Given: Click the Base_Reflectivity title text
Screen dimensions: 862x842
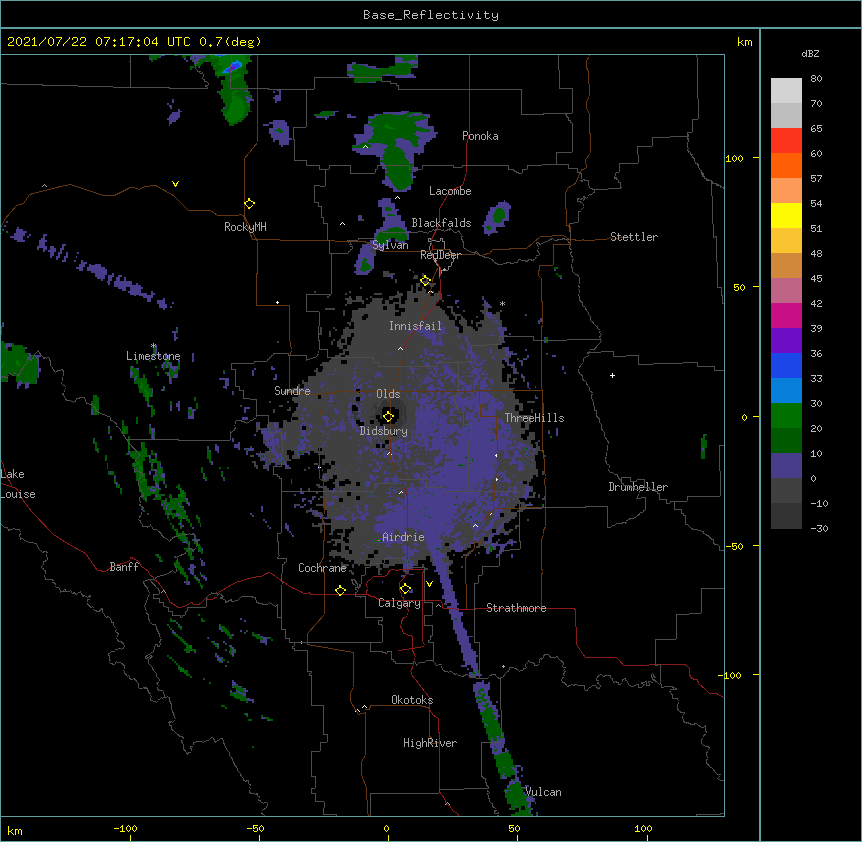Looking at the screenshot, I should coord(431,15).
